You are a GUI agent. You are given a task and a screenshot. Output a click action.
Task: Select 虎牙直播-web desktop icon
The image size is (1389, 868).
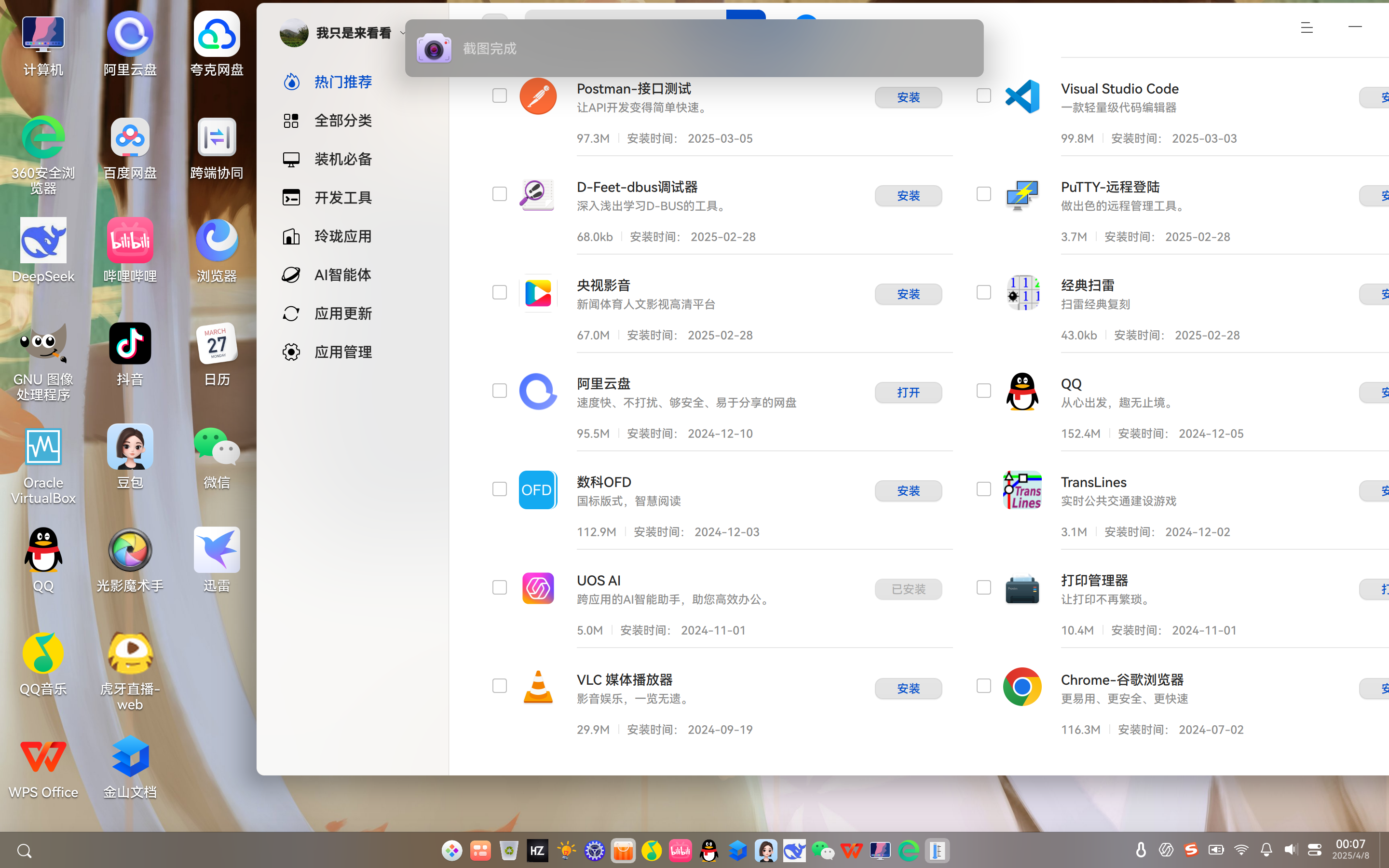click(x=130, y=672)
